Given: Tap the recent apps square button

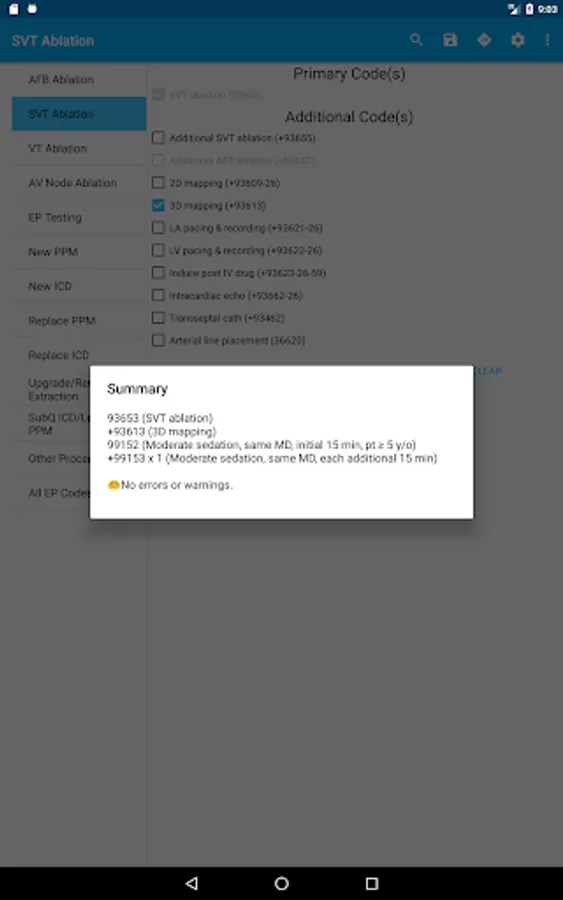Looking at the screenshot, I should point(371,883).
